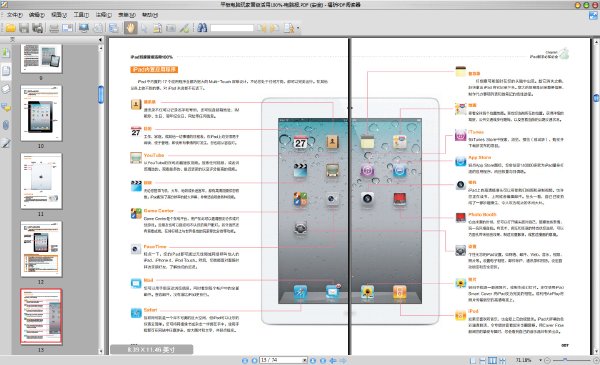This screenshot has width=600, height=365.
Task: Open the attachments panel paperclip icon
Action: (x=6, y=125)
